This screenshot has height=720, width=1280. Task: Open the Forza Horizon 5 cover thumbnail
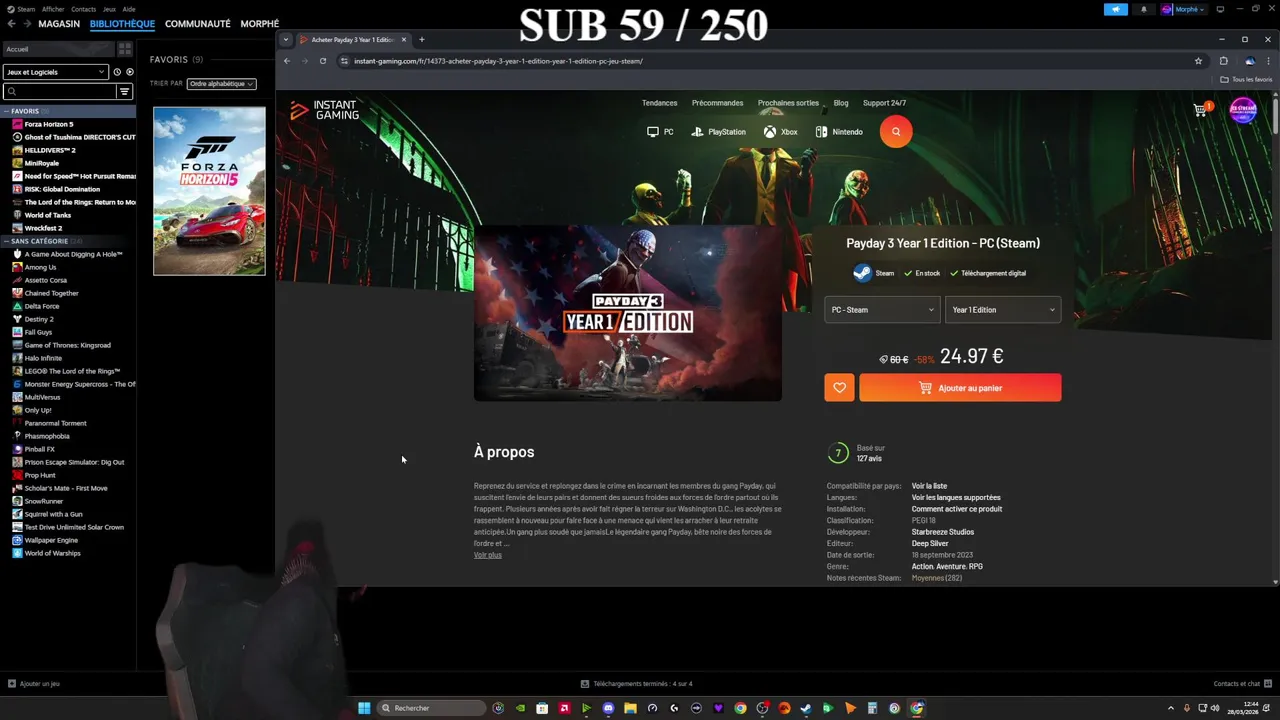[x=209, y=191]
